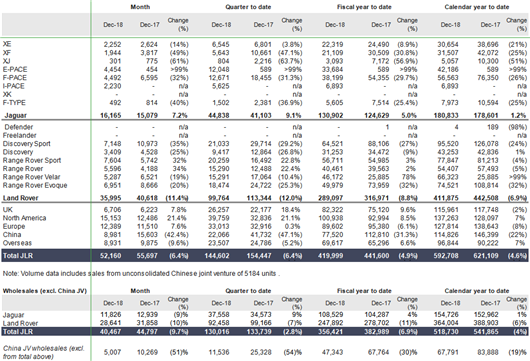Image resolution: width=530 pixels, height=361 pixels.
Task: Click the China region row label
Action: click(12, 235)
